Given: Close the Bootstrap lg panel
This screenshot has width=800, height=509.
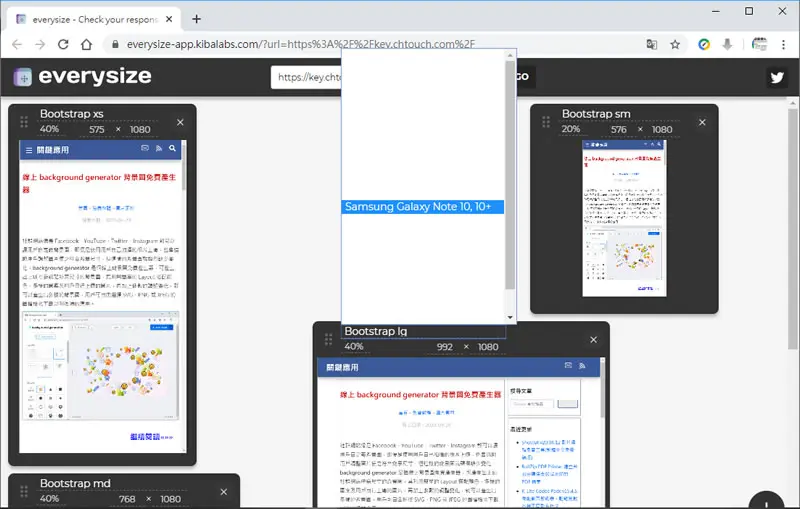Looking at the screenshot, I should coord(593,340).
